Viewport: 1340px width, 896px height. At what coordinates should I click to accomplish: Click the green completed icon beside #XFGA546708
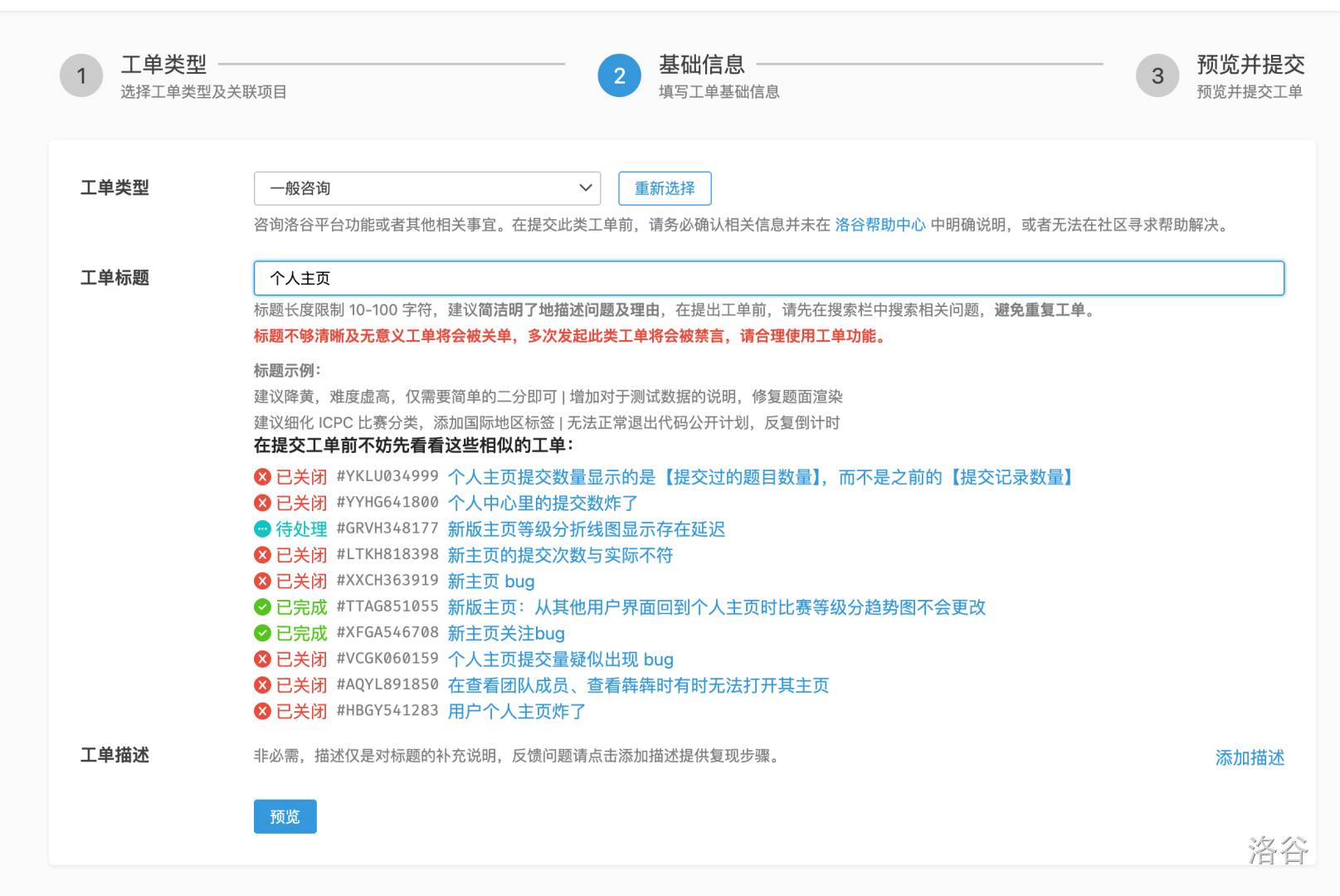click(x=262, y=633)
